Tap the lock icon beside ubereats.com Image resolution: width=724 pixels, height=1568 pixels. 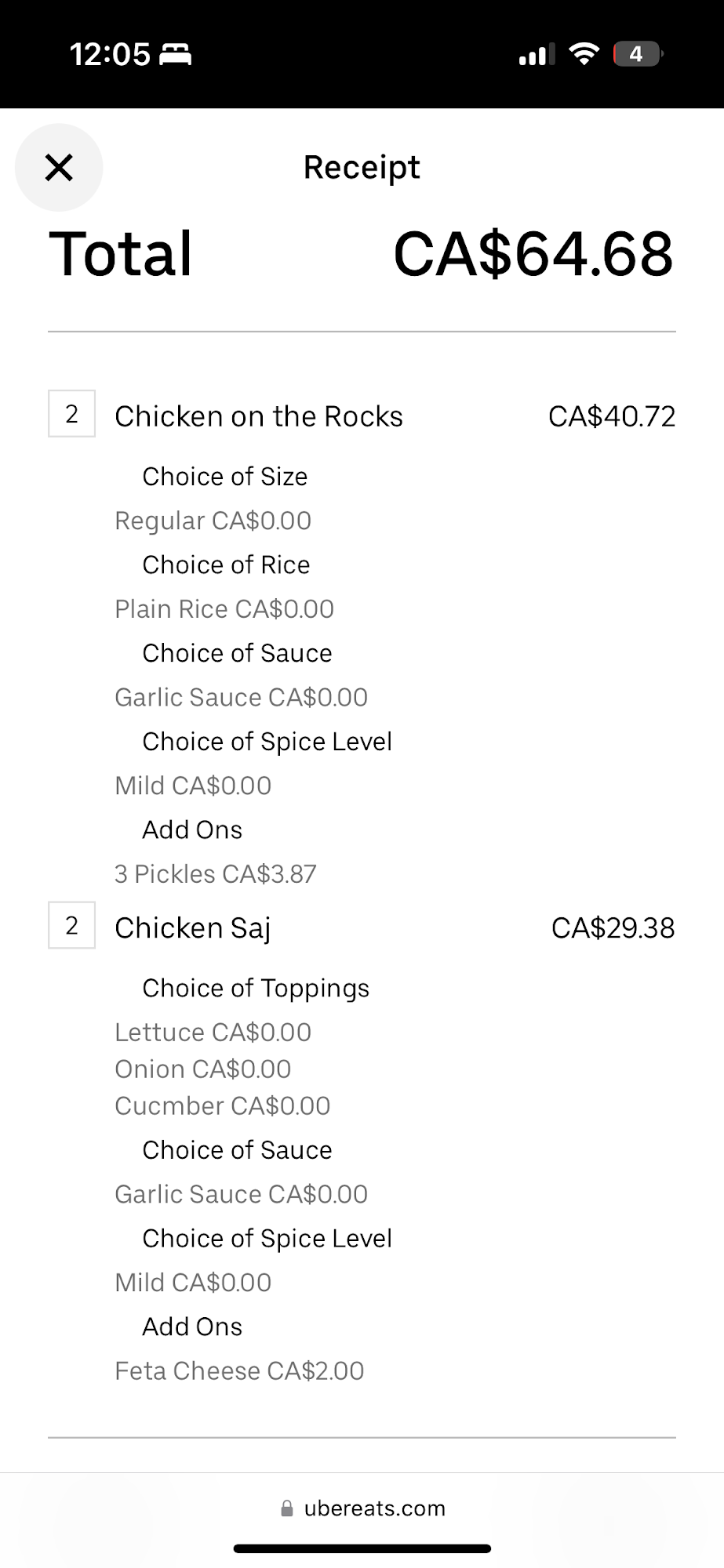(287, 1508)
